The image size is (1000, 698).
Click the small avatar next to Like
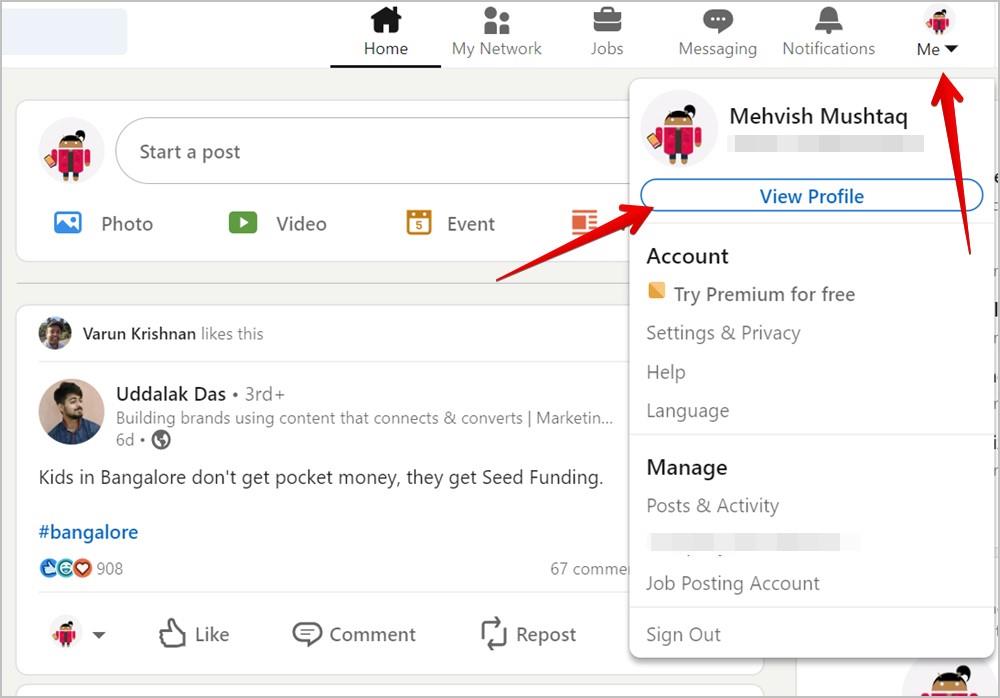(x=65, y=633)
